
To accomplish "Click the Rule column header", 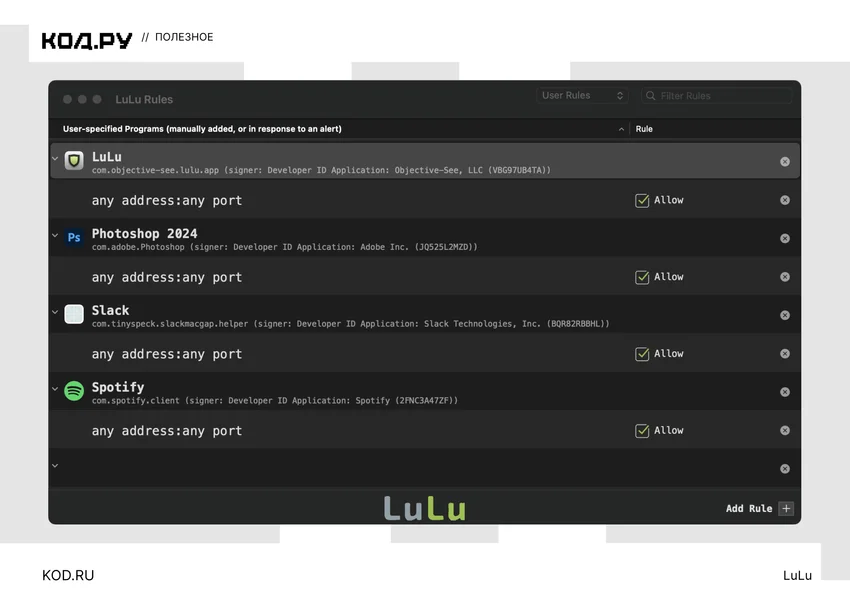I will pyautogui.click(x=644, y=129).
